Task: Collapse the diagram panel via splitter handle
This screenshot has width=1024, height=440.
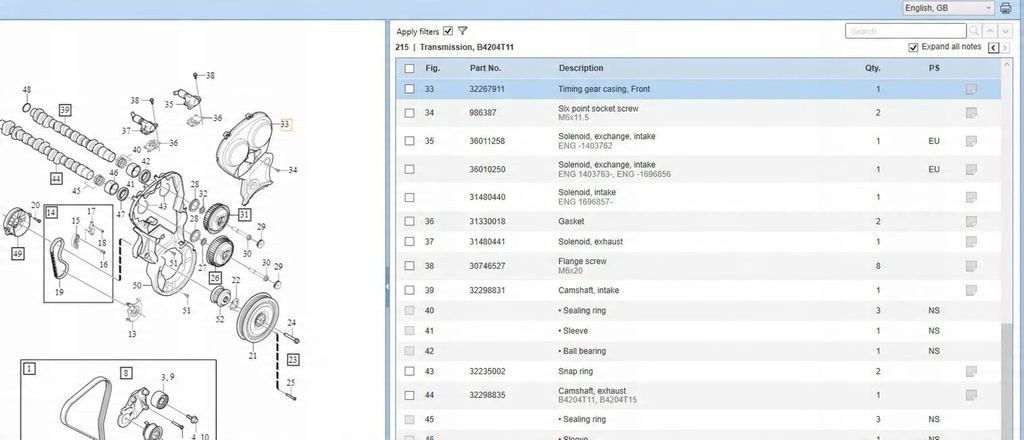Action: 387,286
